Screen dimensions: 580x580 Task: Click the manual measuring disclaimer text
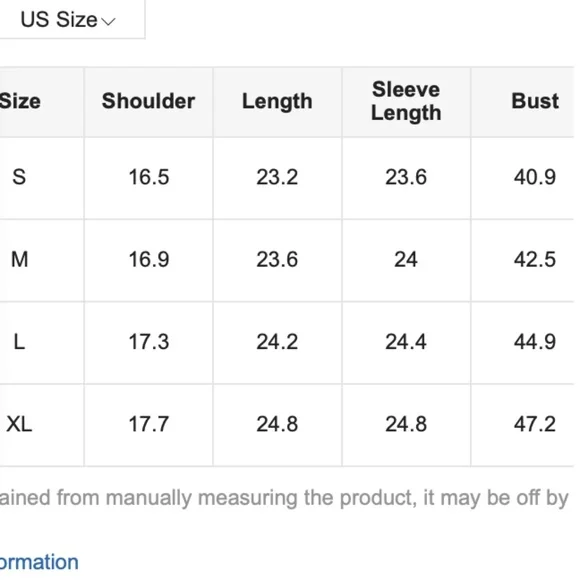[x=284, y=498]
